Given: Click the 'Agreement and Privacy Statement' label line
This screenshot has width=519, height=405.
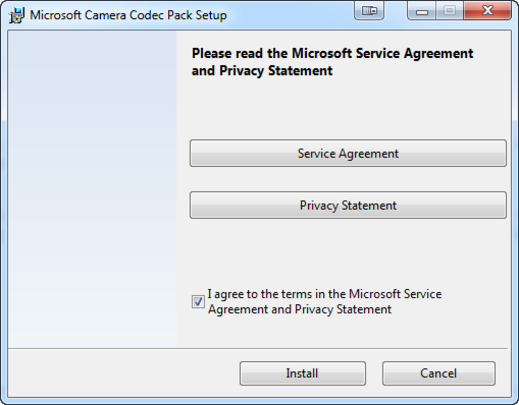Looking at the screenshot, I should [300, 309].
